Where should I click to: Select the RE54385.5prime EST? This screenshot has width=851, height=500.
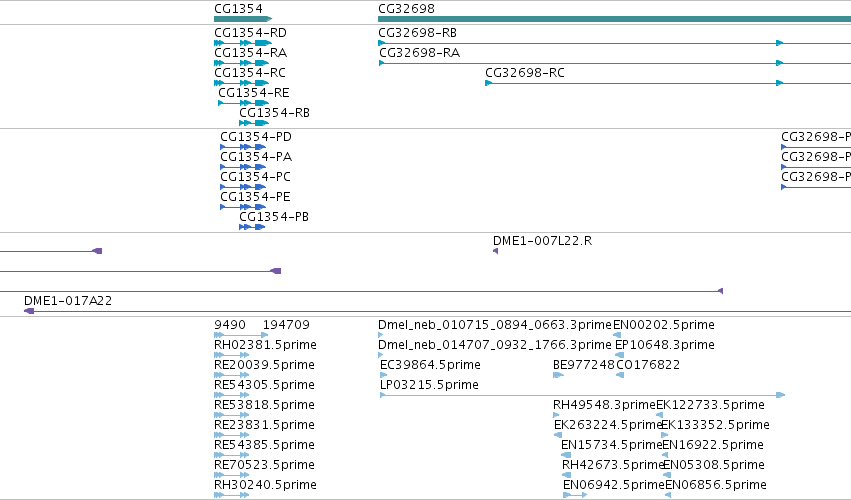[264, 445]
